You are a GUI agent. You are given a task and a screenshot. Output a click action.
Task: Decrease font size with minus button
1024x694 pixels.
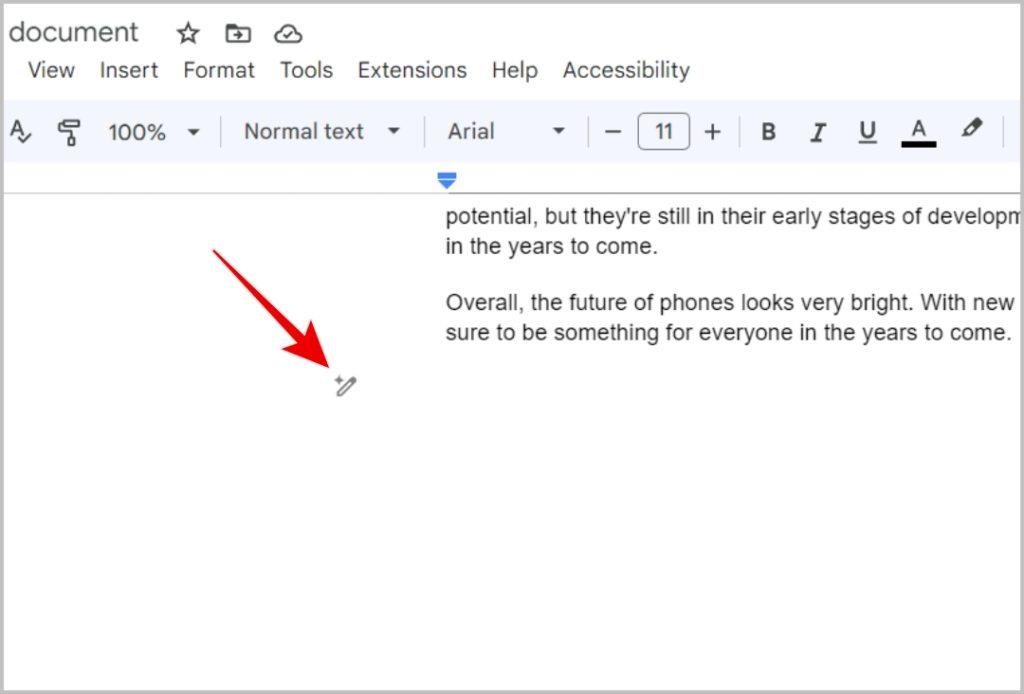[613, 132]
